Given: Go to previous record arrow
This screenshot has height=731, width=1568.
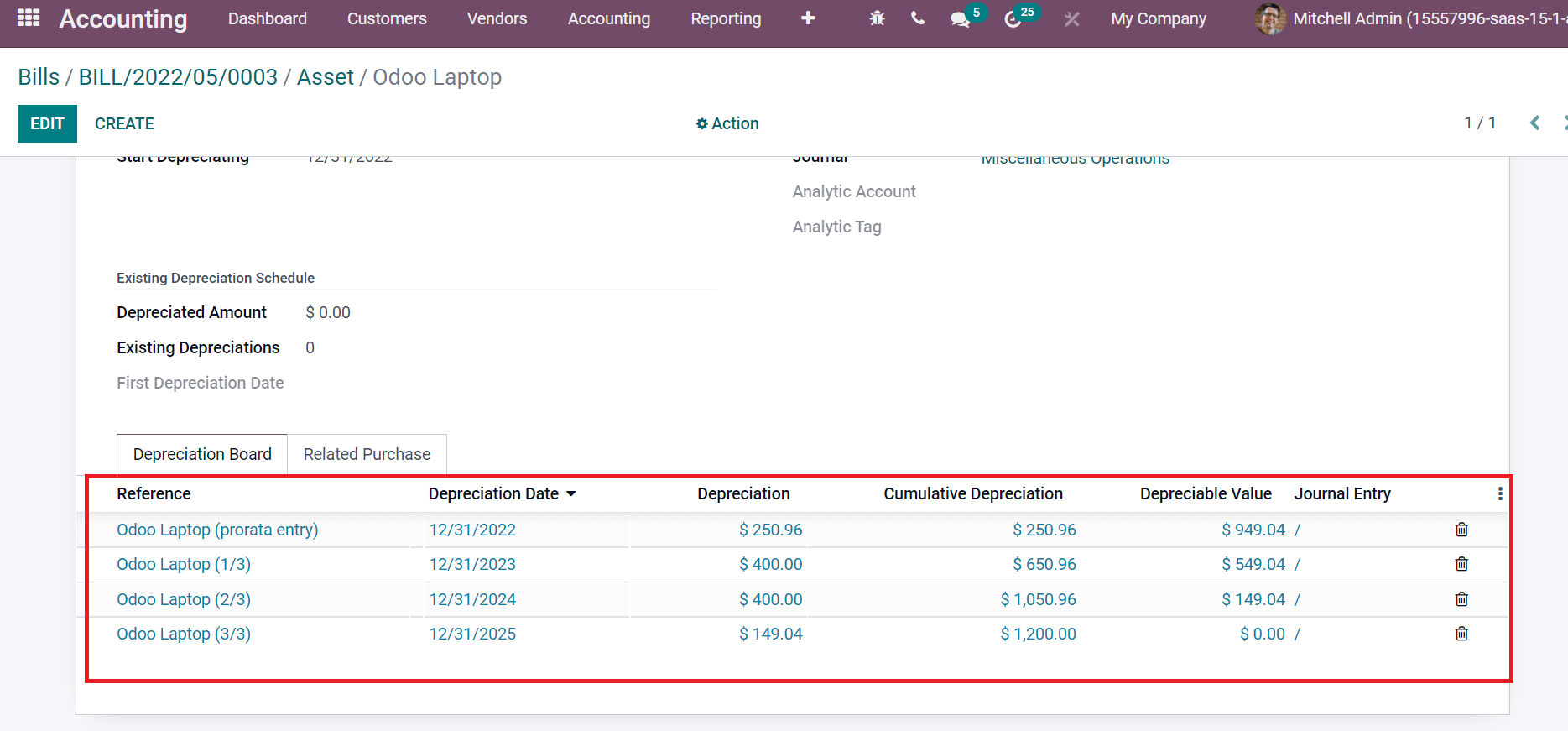Looking at the screenshot, I should (x=1534, y=123).
